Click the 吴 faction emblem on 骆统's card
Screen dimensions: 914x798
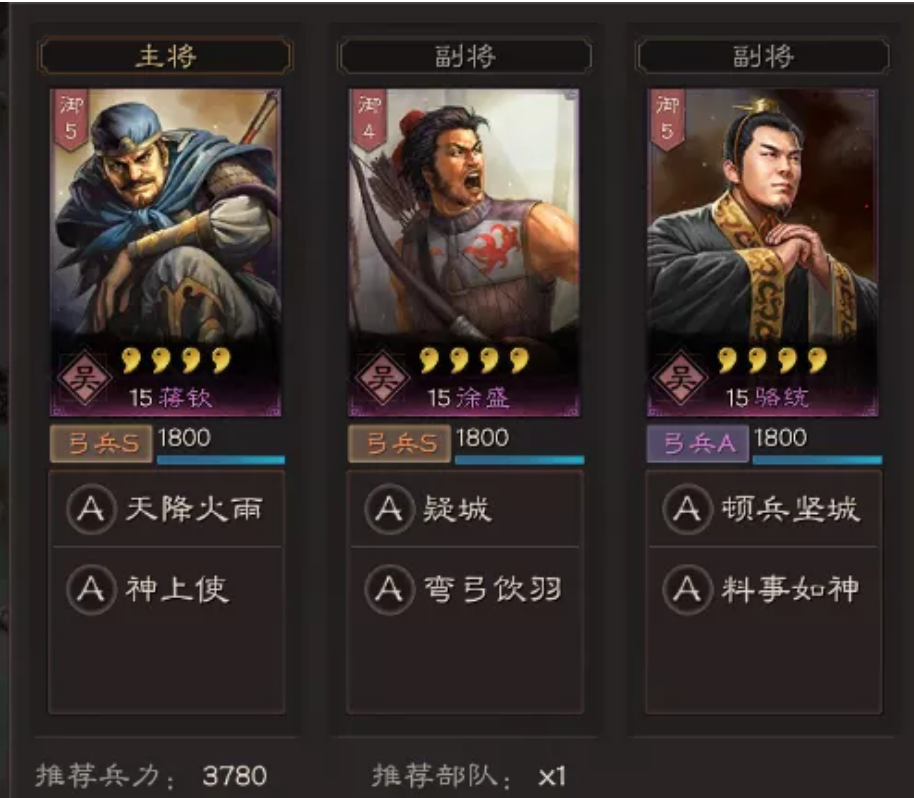(x=680, y=378)
